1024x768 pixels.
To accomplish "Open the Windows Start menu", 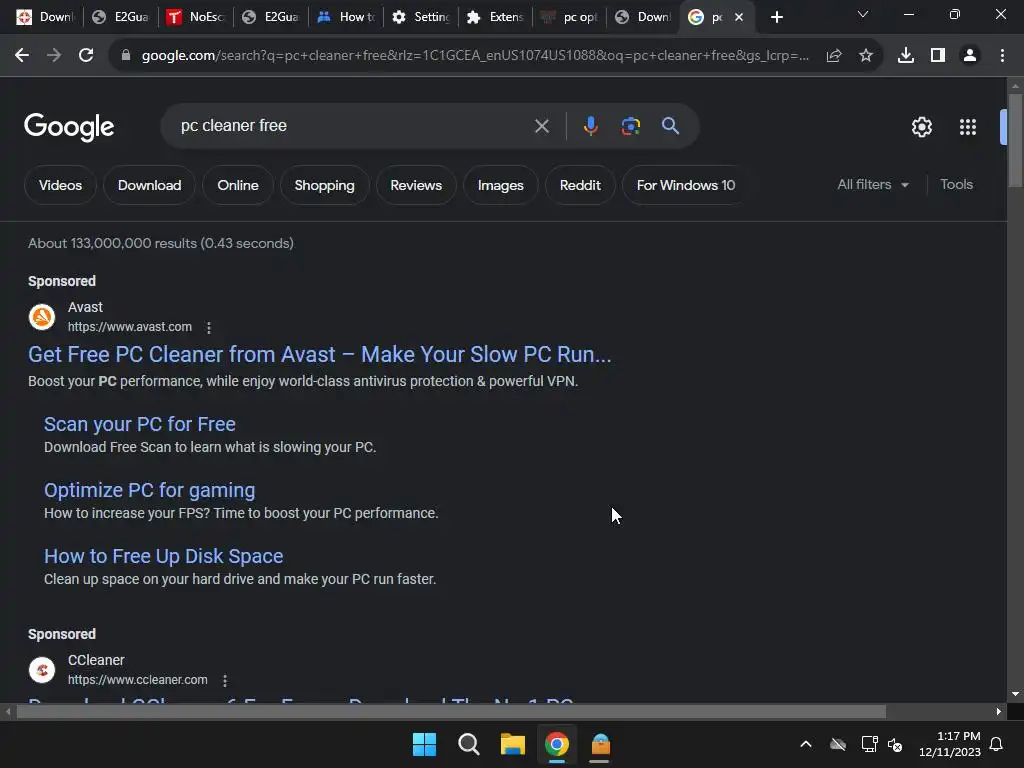I will pos(424,744).
